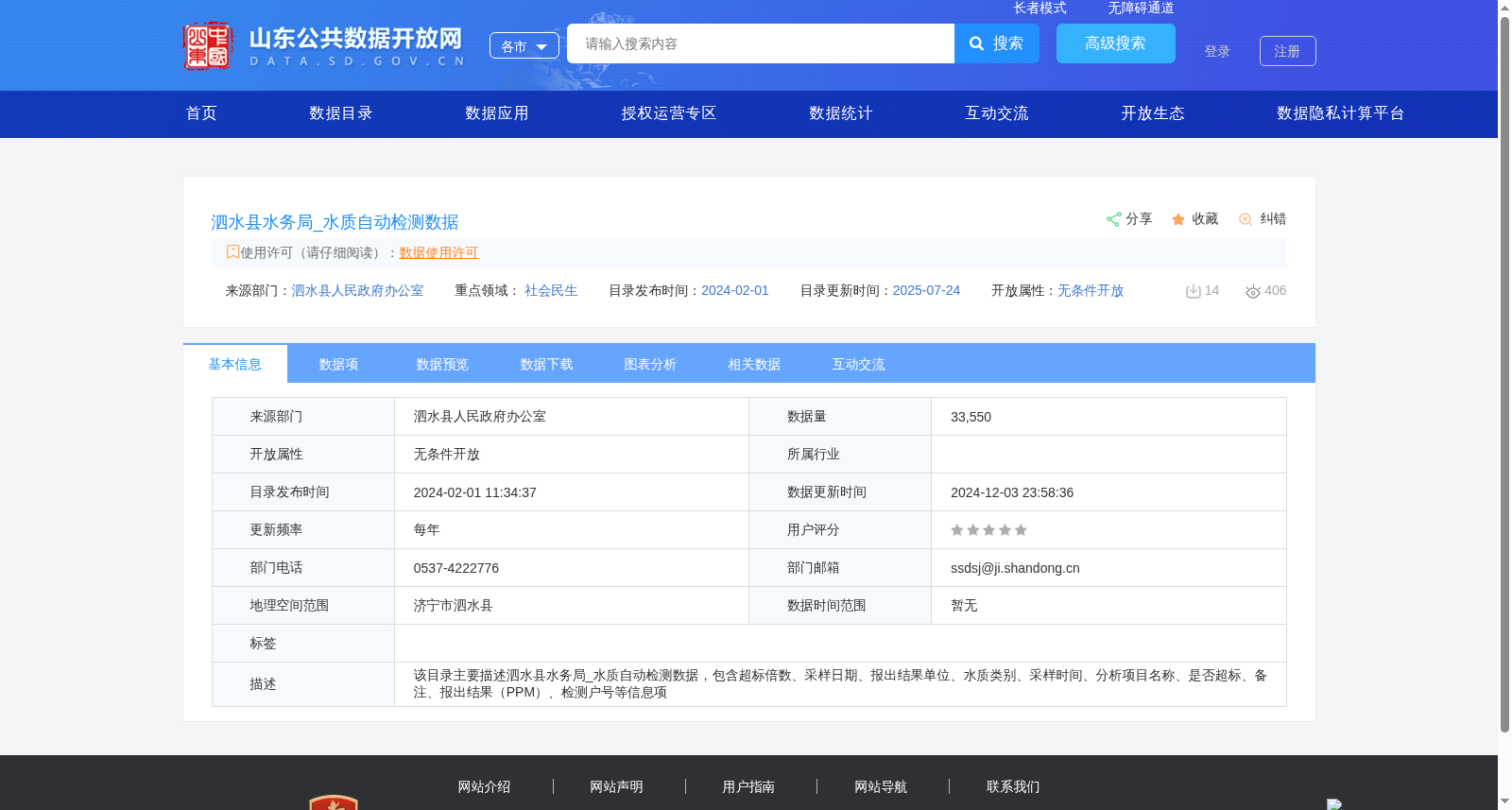Click footer link 网站声明
The width and height of the screenshot is (1512, 810).
(617, 786)
